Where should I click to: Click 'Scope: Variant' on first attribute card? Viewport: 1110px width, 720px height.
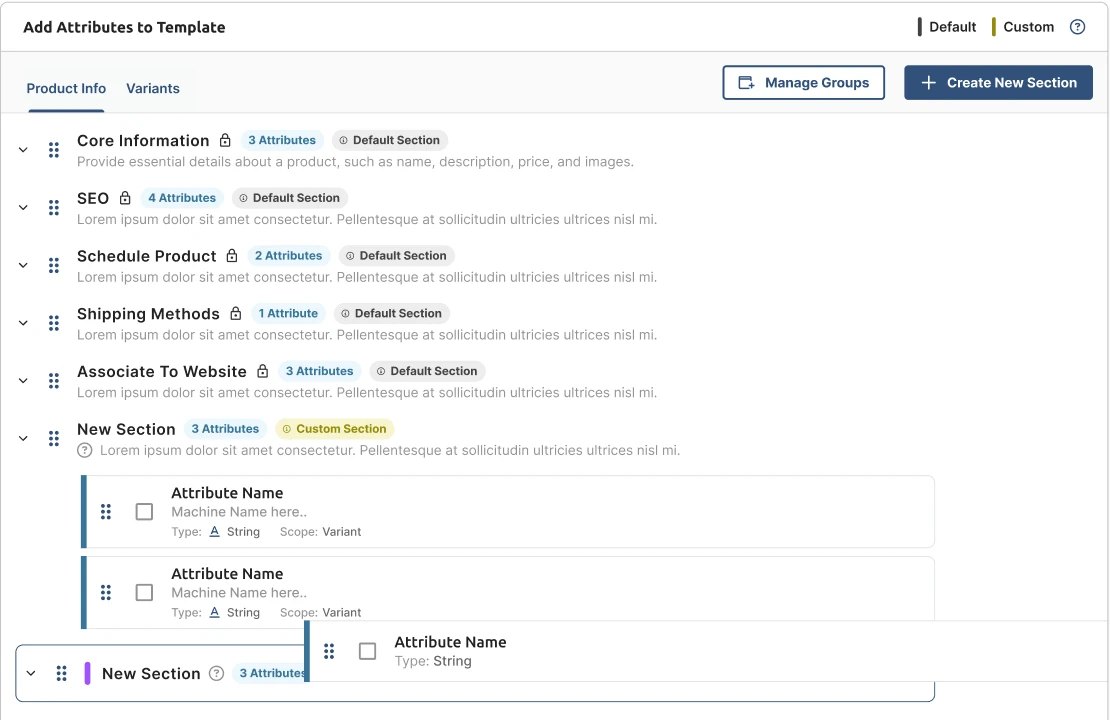coord(320,532)
